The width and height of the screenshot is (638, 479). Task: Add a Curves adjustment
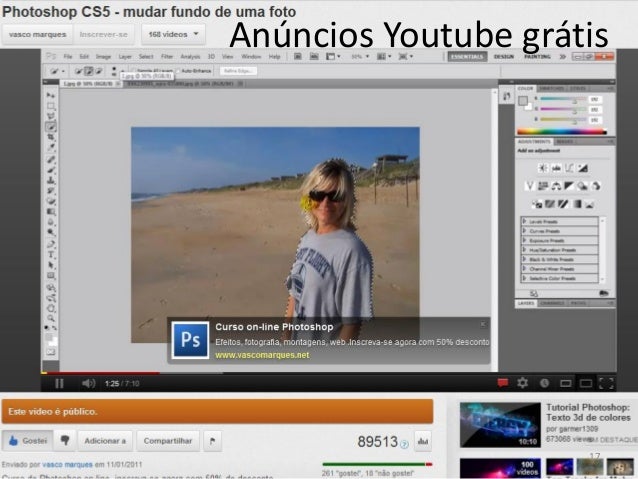(x=569, y=168)
